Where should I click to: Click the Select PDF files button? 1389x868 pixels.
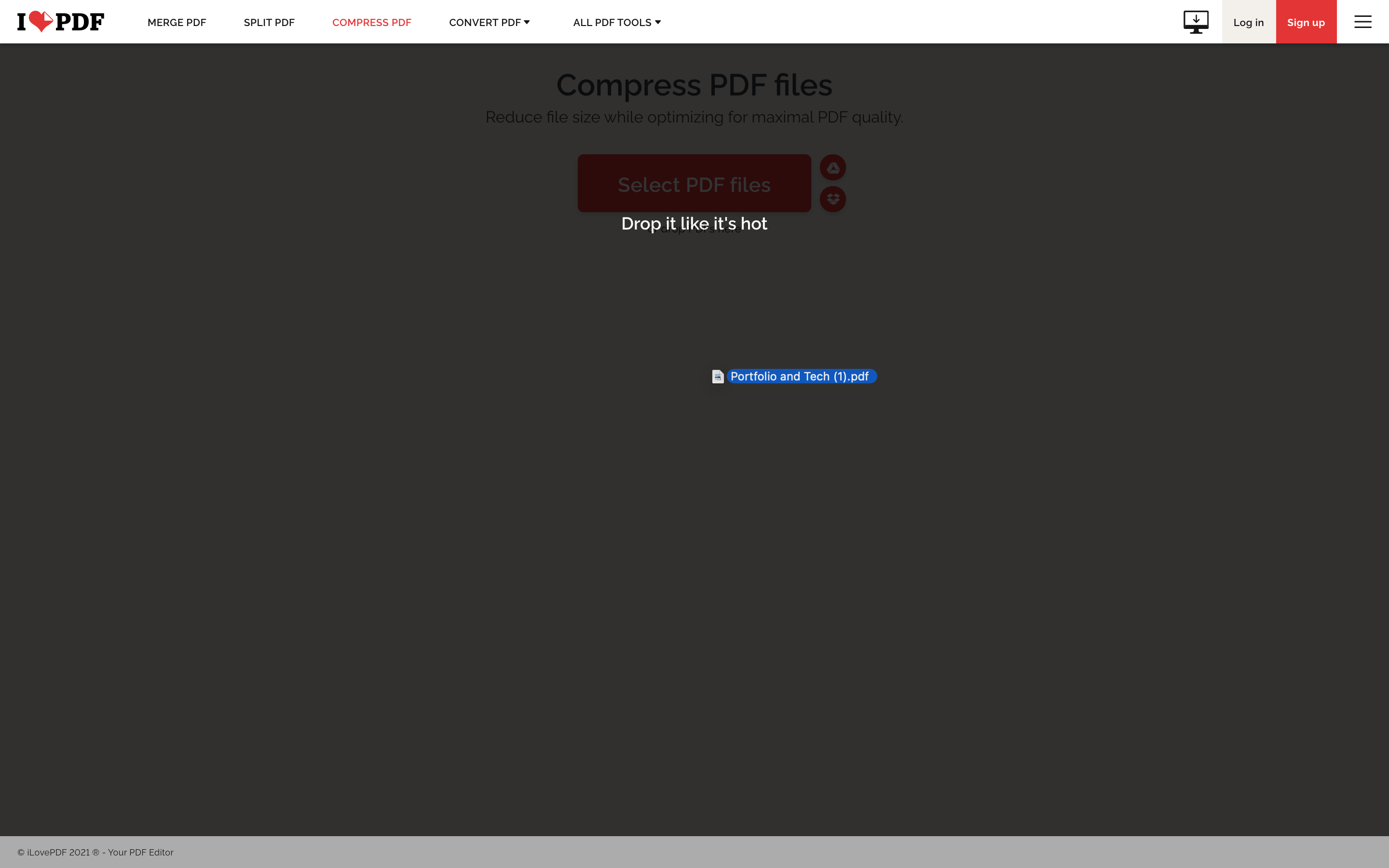[x=694, y=184]
